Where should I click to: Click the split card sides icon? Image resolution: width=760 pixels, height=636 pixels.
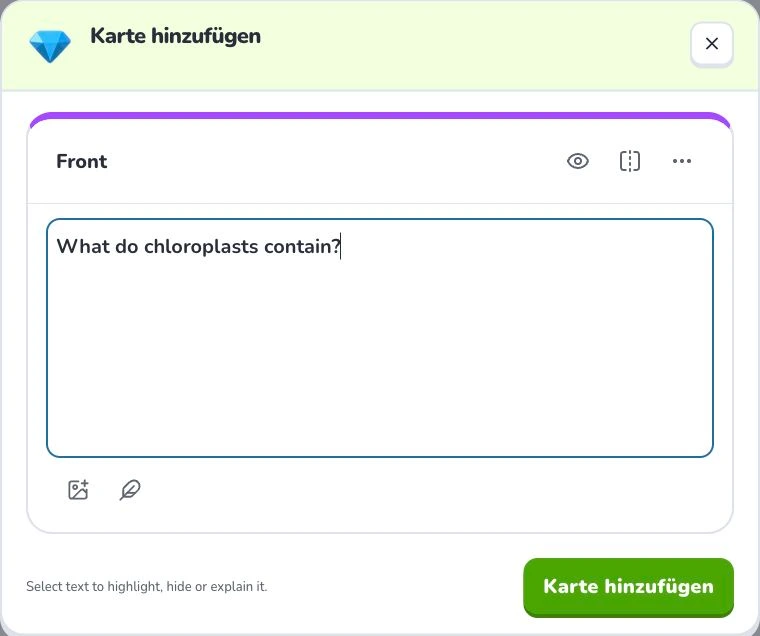click(x=630, y=161)
